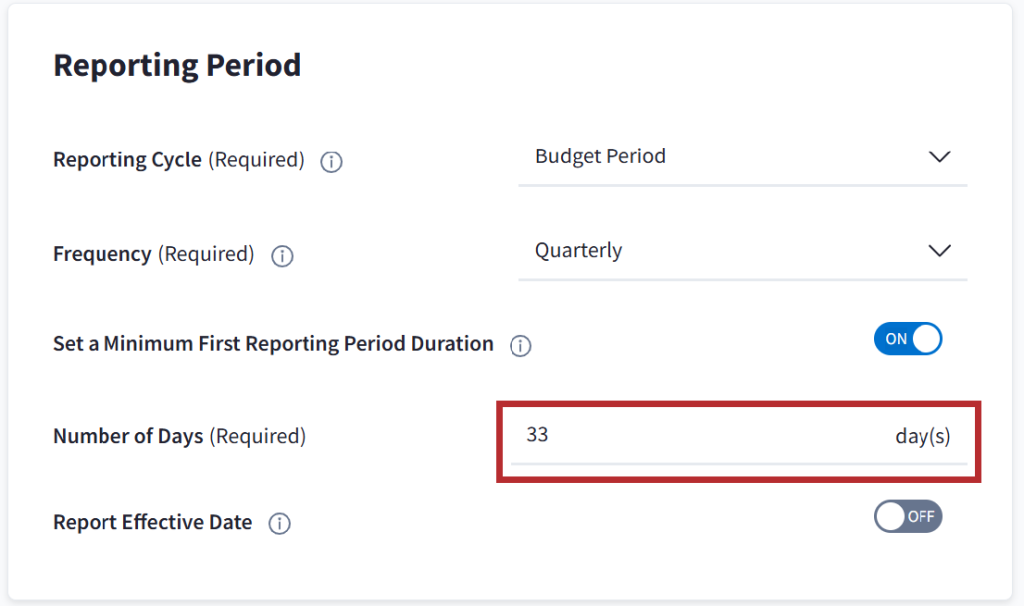The image size is (1024, 606).
Task: Click the chevron arrow on Reporting Cycle dropdown
Action: [939, 157]
